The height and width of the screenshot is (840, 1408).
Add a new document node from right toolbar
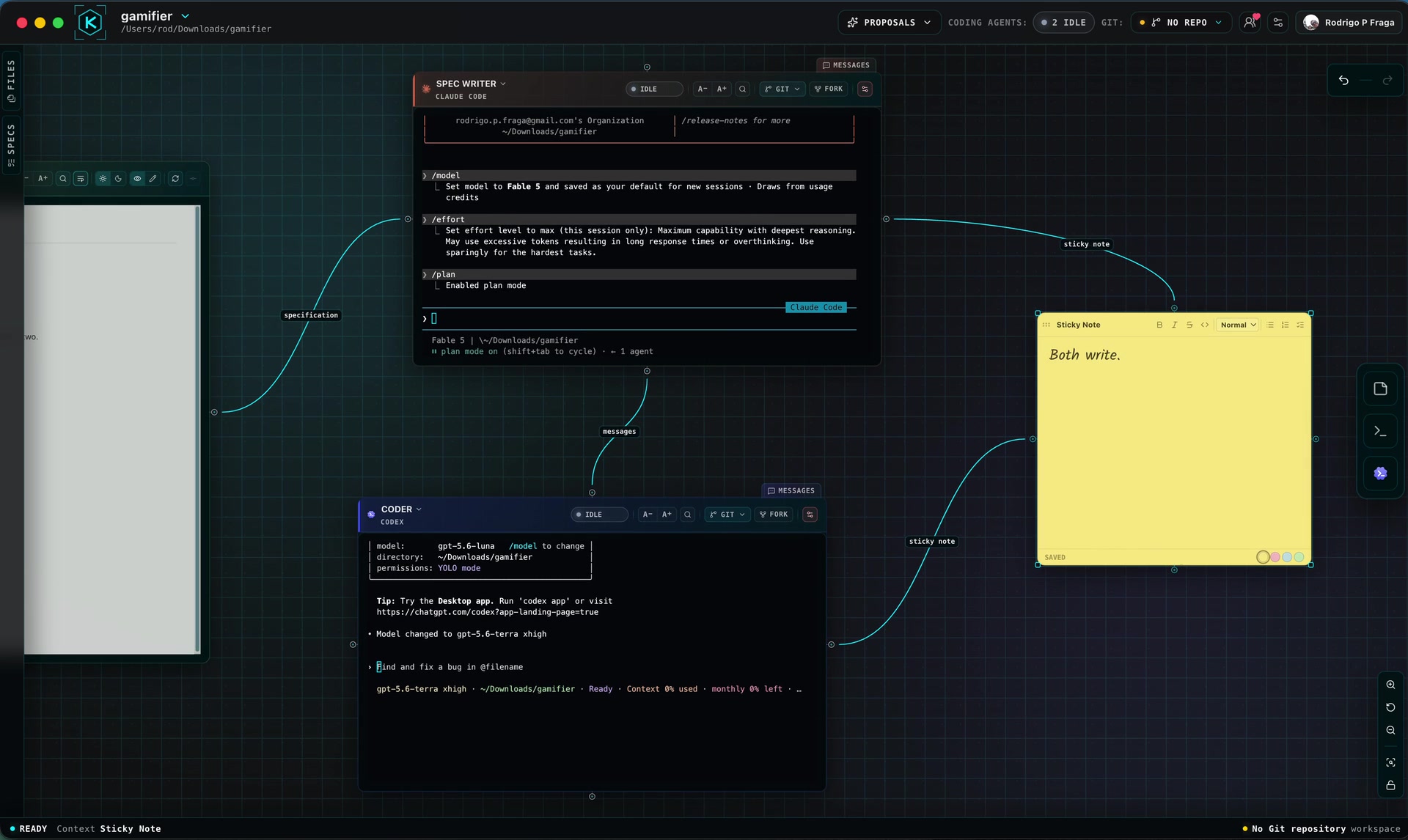click(x=1380, y=388)
